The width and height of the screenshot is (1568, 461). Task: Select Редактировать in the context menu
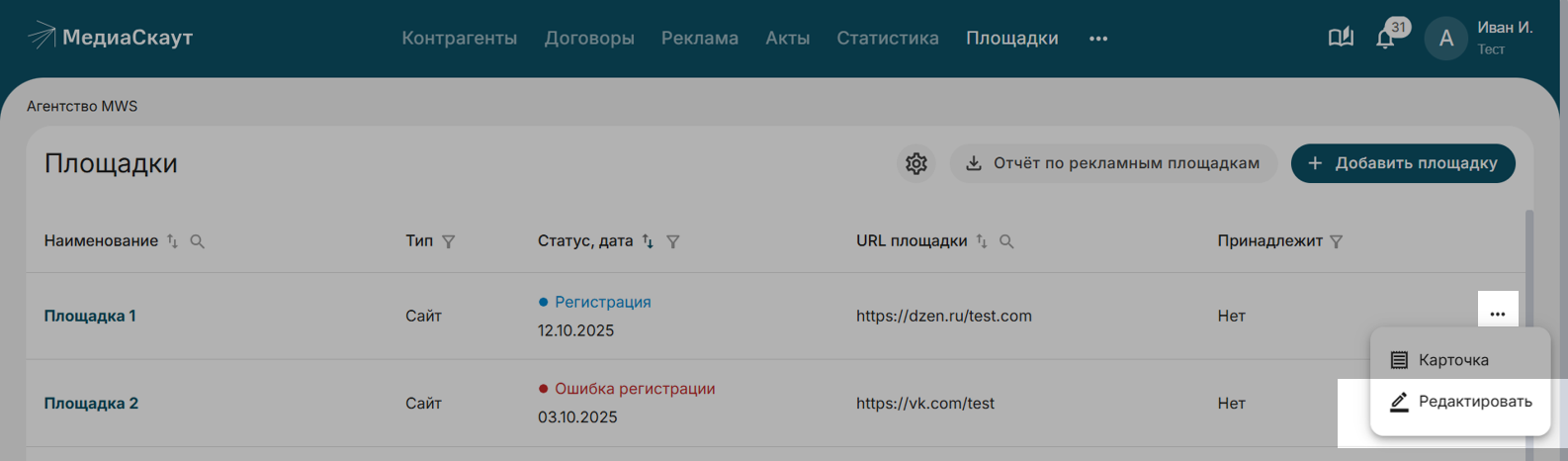1460,402
